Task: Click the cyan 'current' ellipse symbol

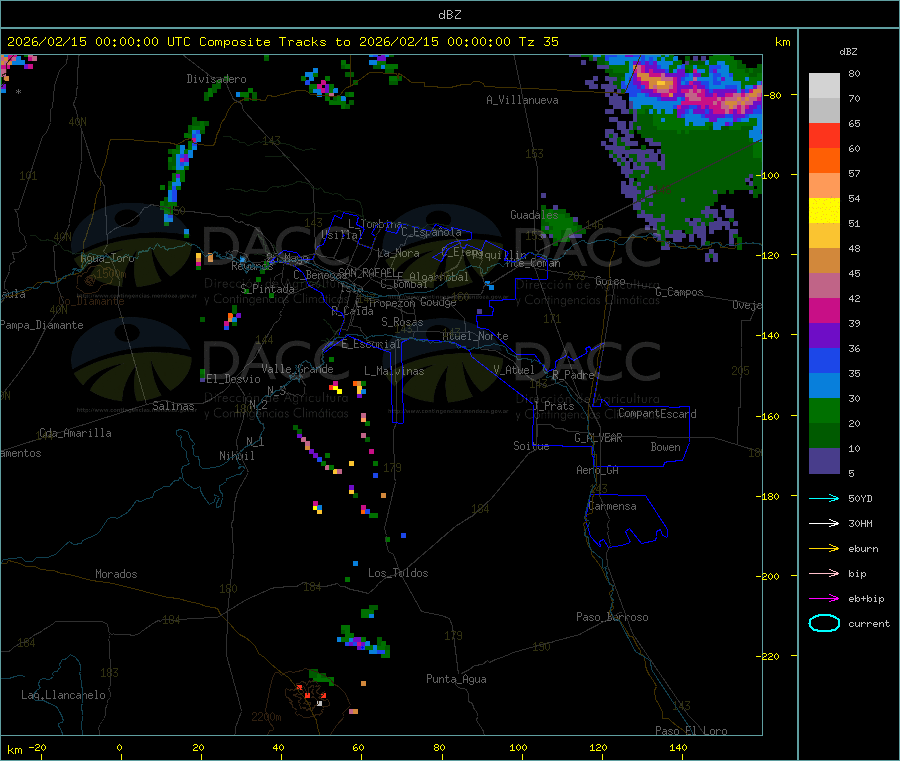Action: click(x=824, y=623)
